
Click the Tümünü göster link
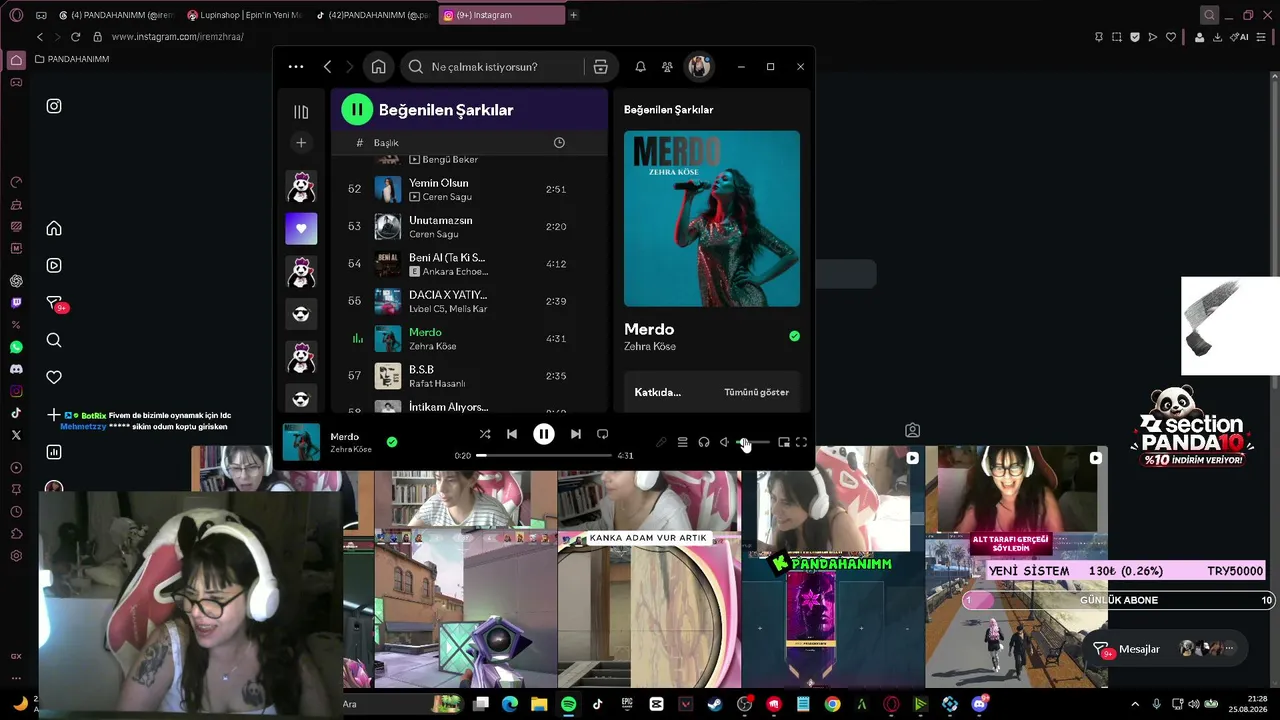click(756, 392)
